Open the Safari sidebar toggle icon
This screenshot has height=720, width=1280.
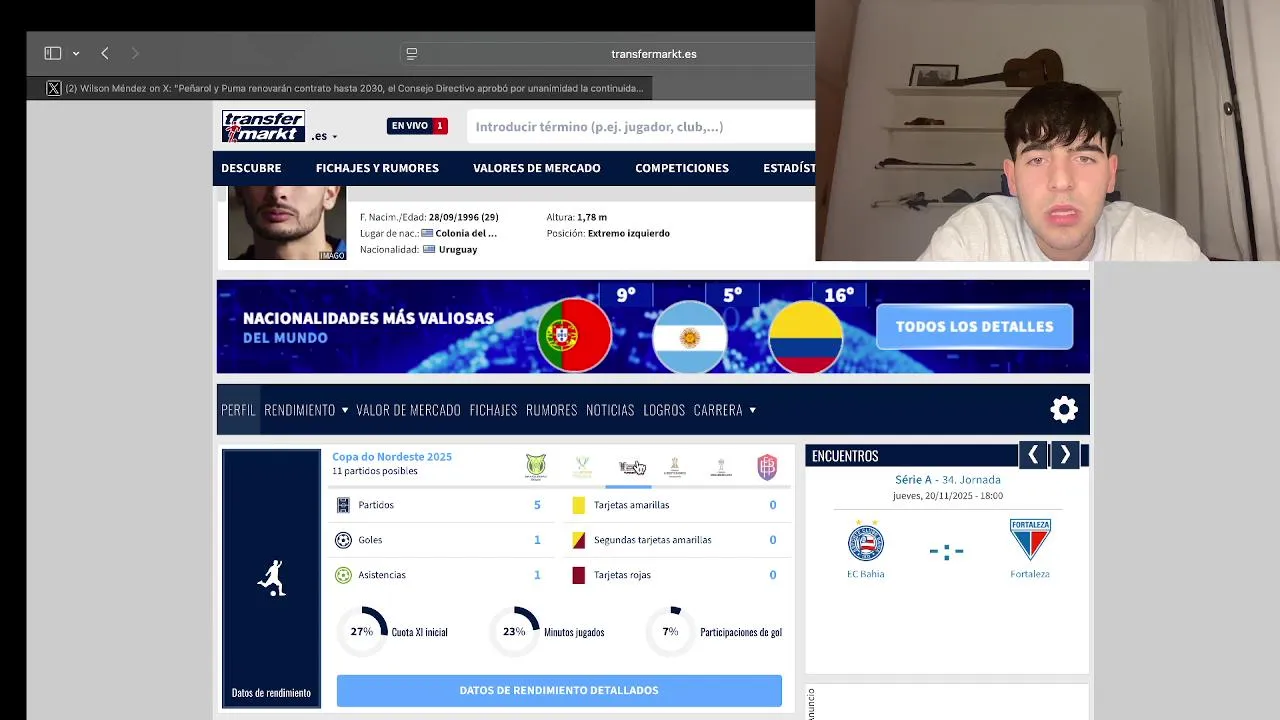point(53,53)
